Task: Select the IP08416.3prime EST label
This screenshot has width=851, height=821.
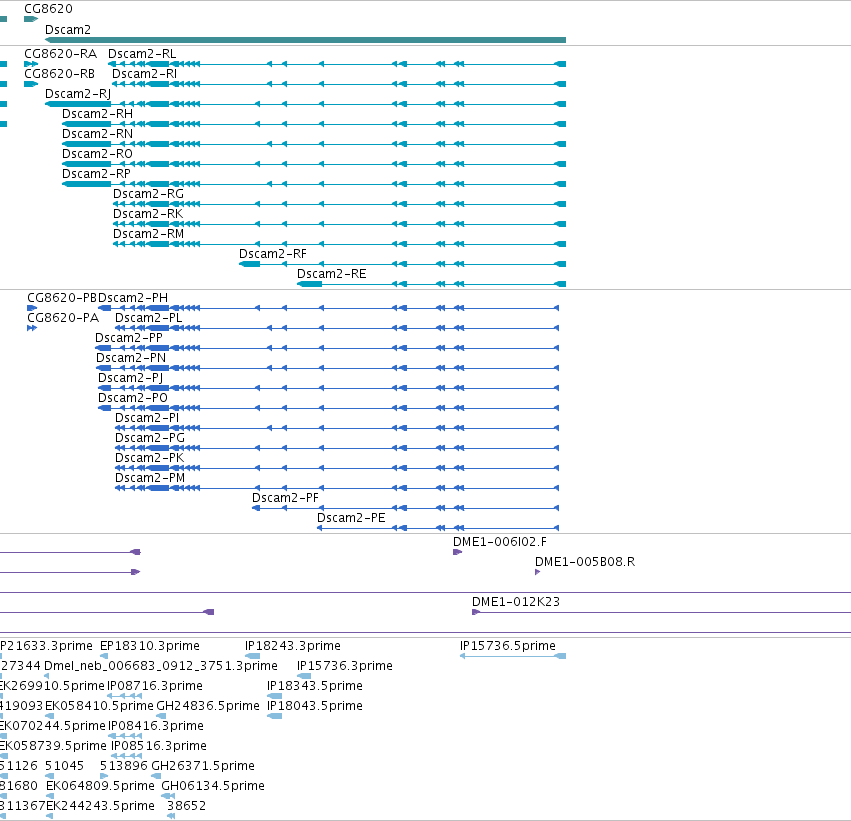Action: pyautogui.click(x=156, y=726)
